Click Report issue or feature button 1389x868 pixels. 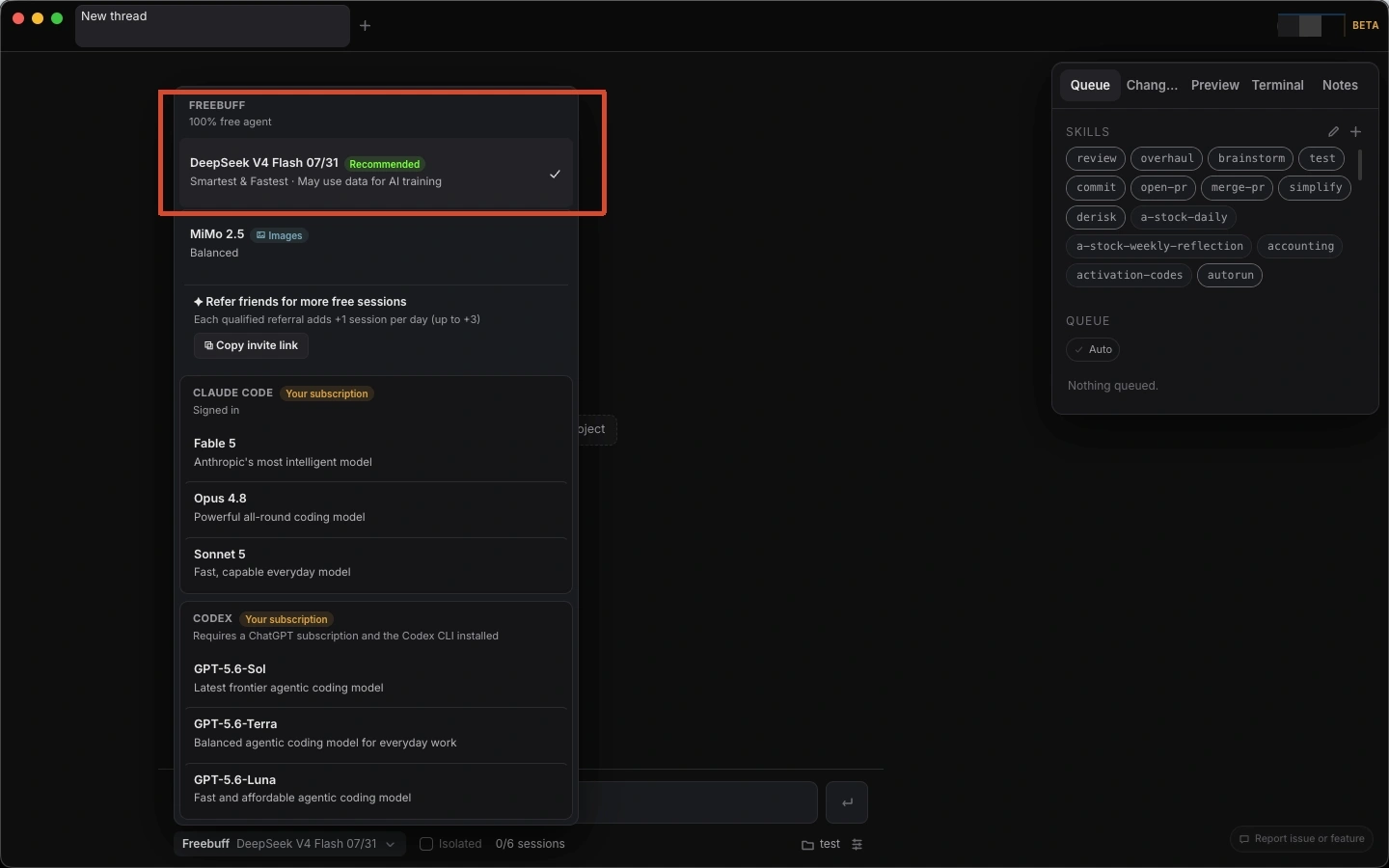[x=1301, y=839]
